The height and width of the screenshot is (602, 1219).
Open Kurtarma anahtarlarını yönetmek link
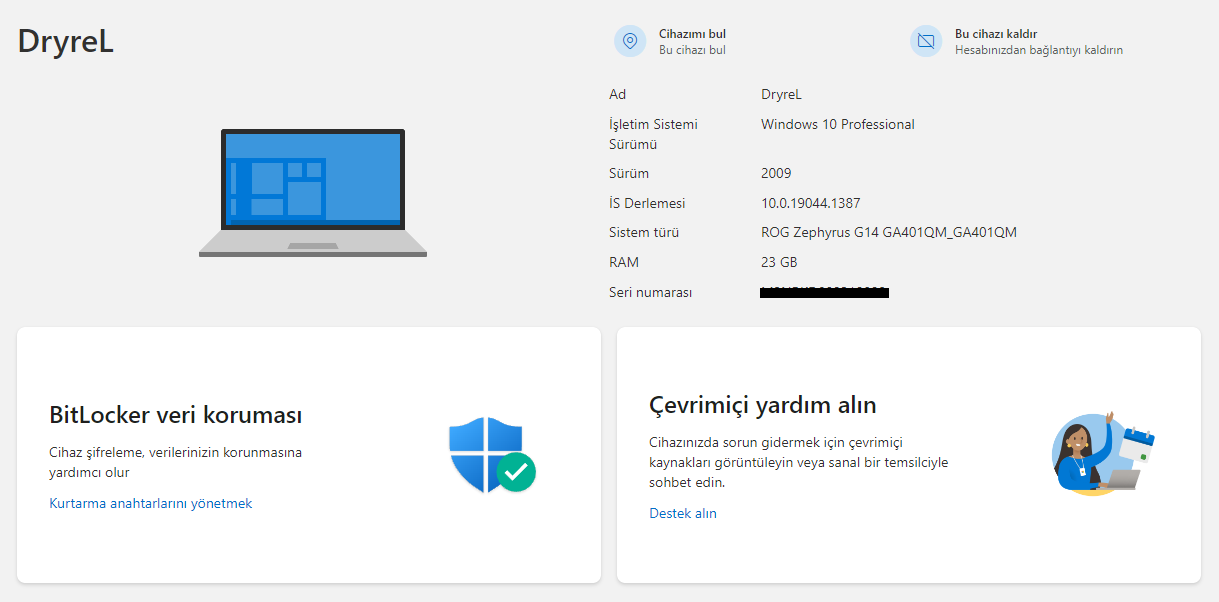click(151, 503)
